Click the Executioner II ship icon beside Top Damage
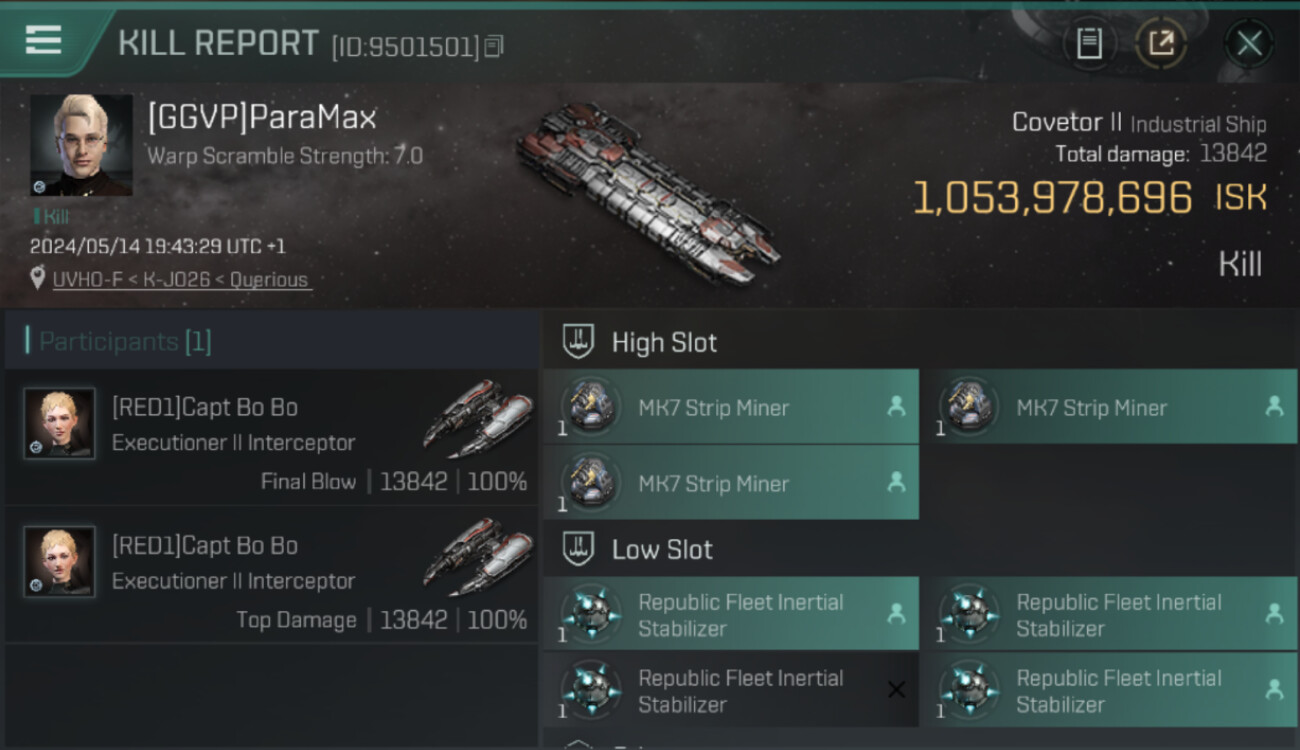Image resolution: width=1300 pixels, height=750 pixels. [x=477, y=551]
